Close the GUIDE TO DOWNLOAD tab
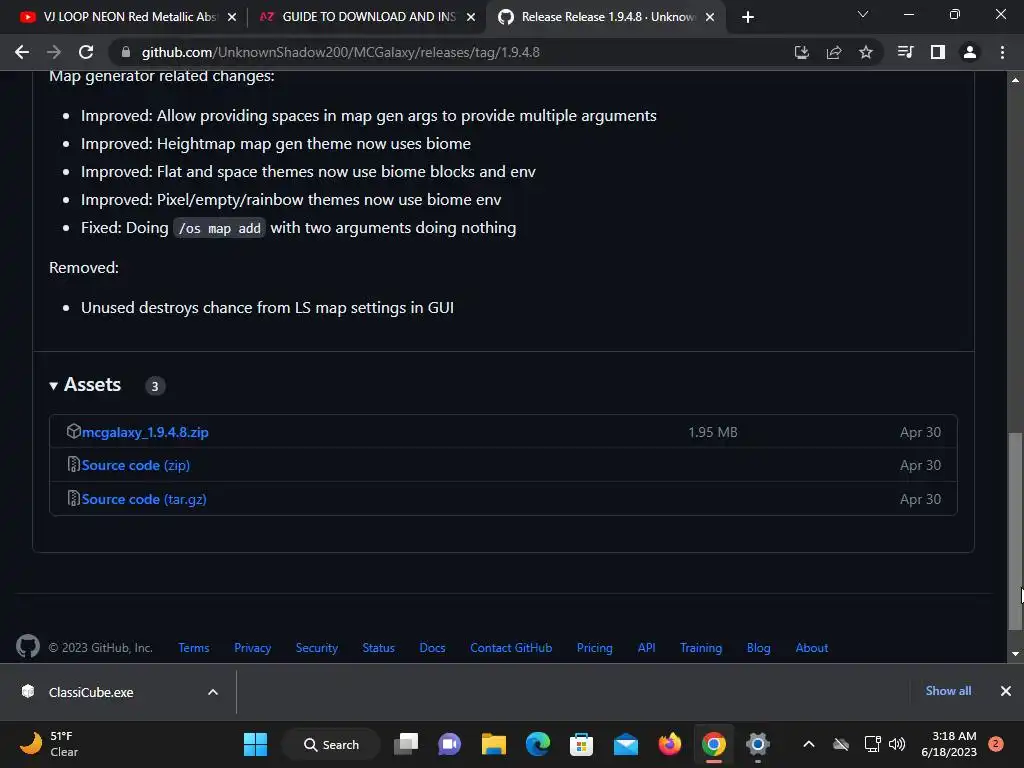1024x768 pixels. click(471, 17)
